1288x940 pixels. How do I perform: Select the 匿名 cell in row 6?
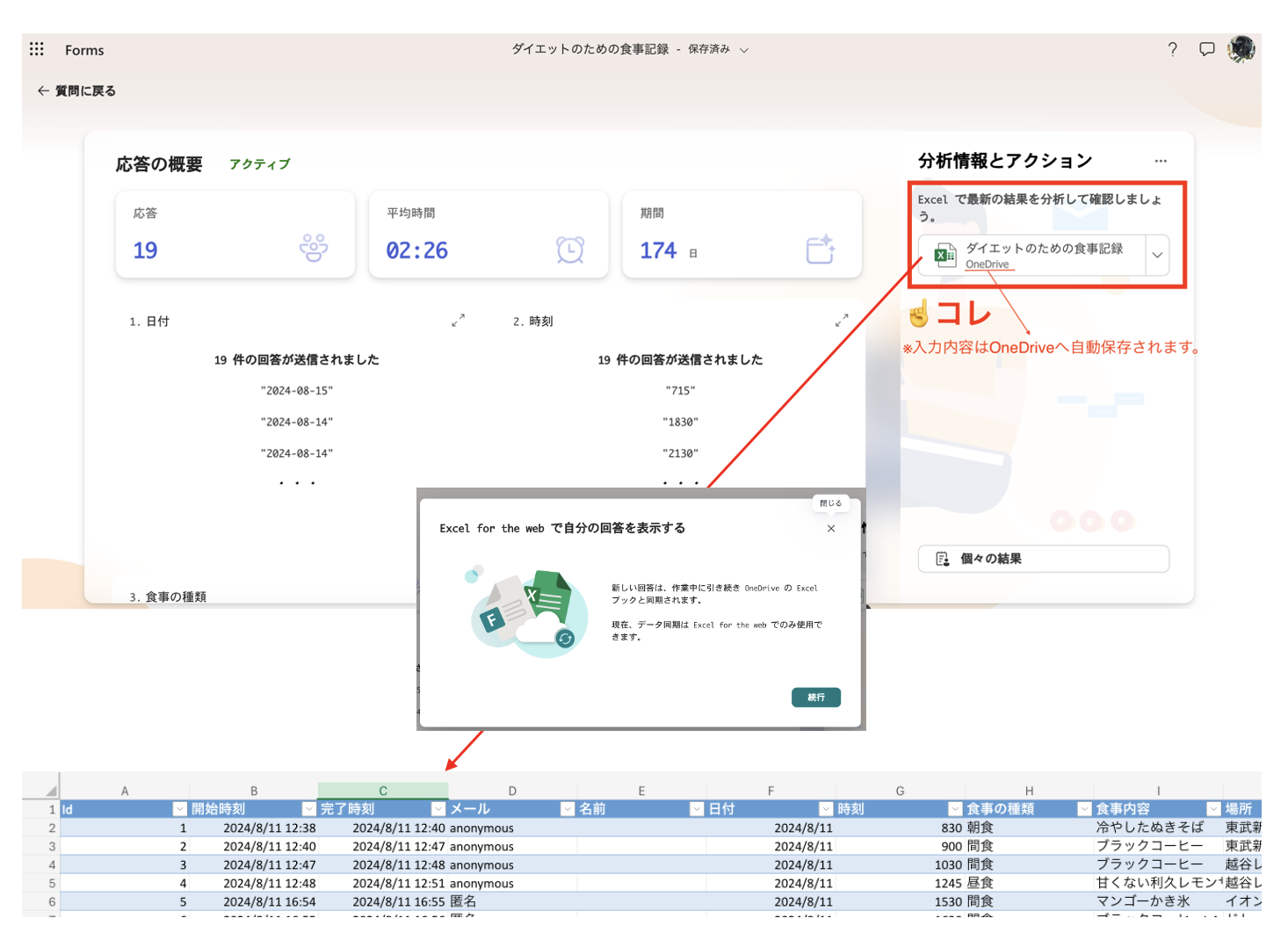click(512, 901)
